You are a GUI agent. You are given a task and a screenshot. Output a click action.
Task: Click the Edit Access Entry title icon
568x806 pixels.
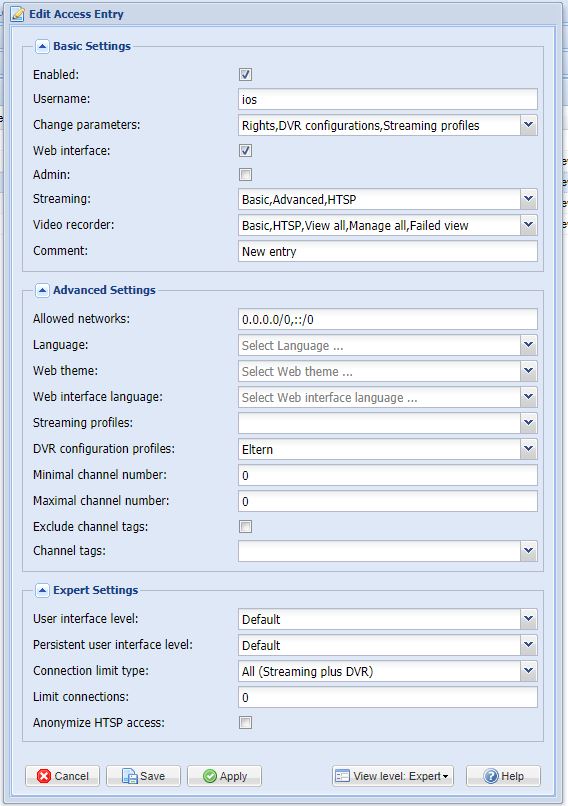(x=18, y=14)
